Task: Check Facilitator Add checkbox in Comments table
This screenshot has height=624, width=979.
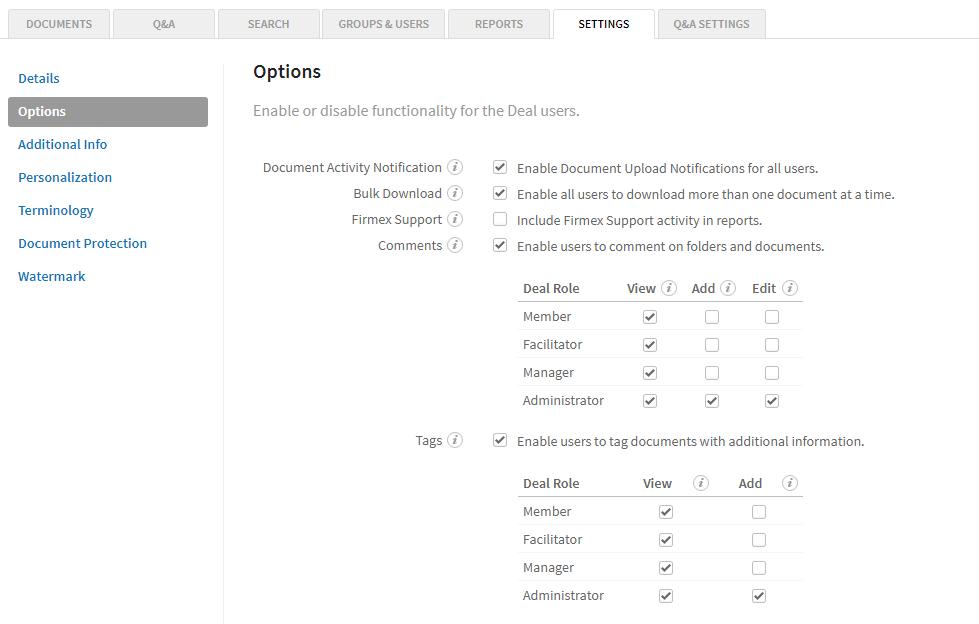Action: pyautogui.click(x=712, y=345)
